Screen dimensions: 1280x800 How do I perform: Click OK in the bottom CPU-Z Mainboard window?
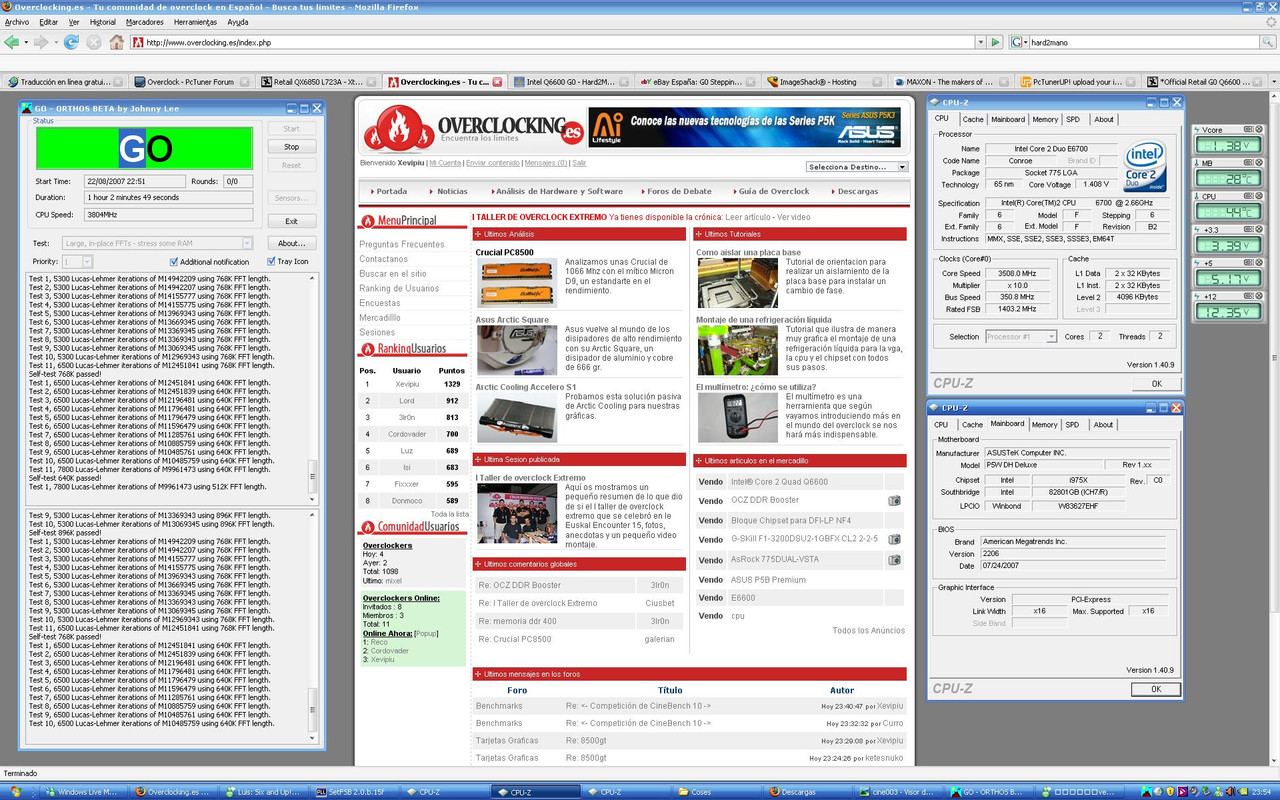pyautogui.click(x=1156, y=689)
